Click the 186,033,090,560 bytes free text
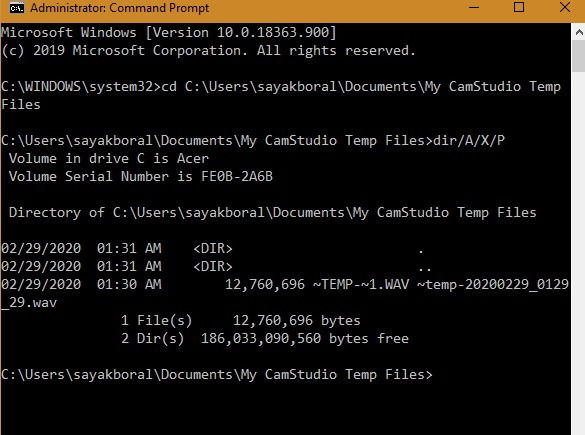This screenshot has height=435, width=585. point(305,339)
